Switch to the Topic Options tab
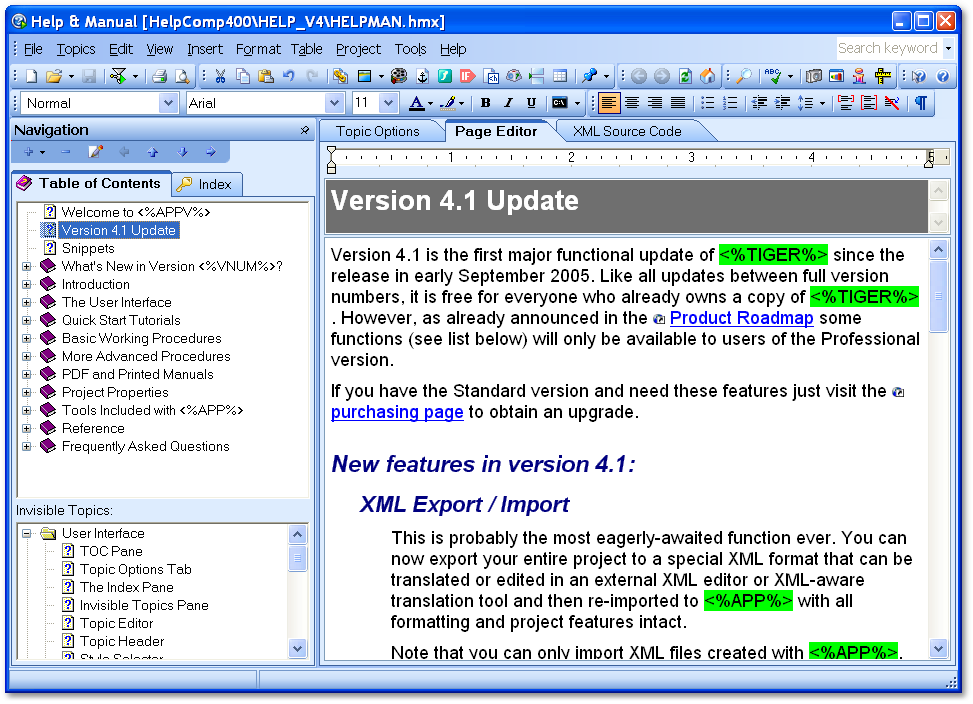This screenshot has height=704, width=973. pos(378,131)
